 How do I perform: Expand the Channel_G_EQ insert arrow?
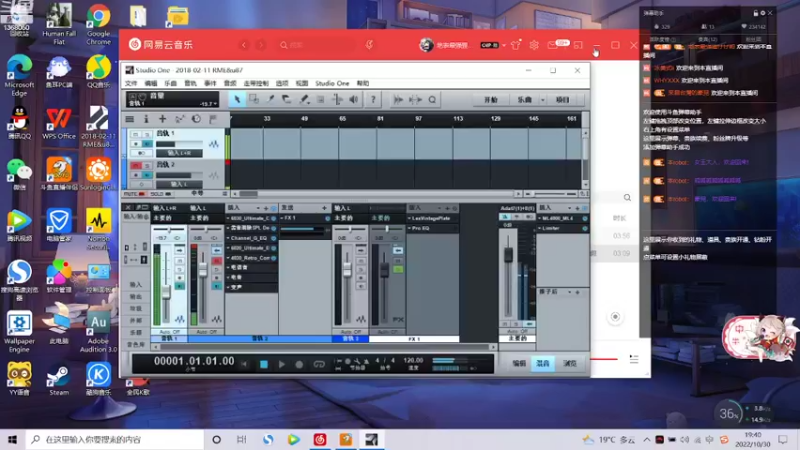tap(228, 238)
